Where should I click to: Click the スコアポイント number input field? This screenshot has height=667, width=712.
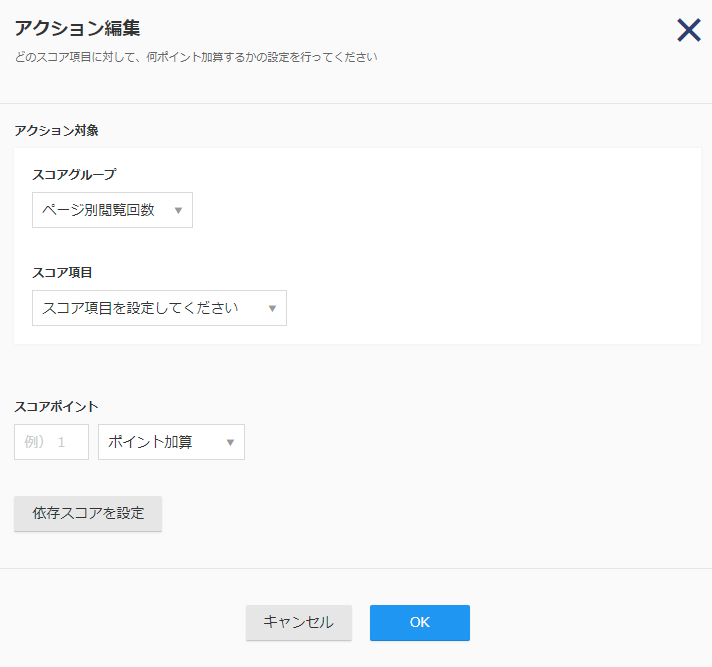pyautogui.click(x=51, y=442)
